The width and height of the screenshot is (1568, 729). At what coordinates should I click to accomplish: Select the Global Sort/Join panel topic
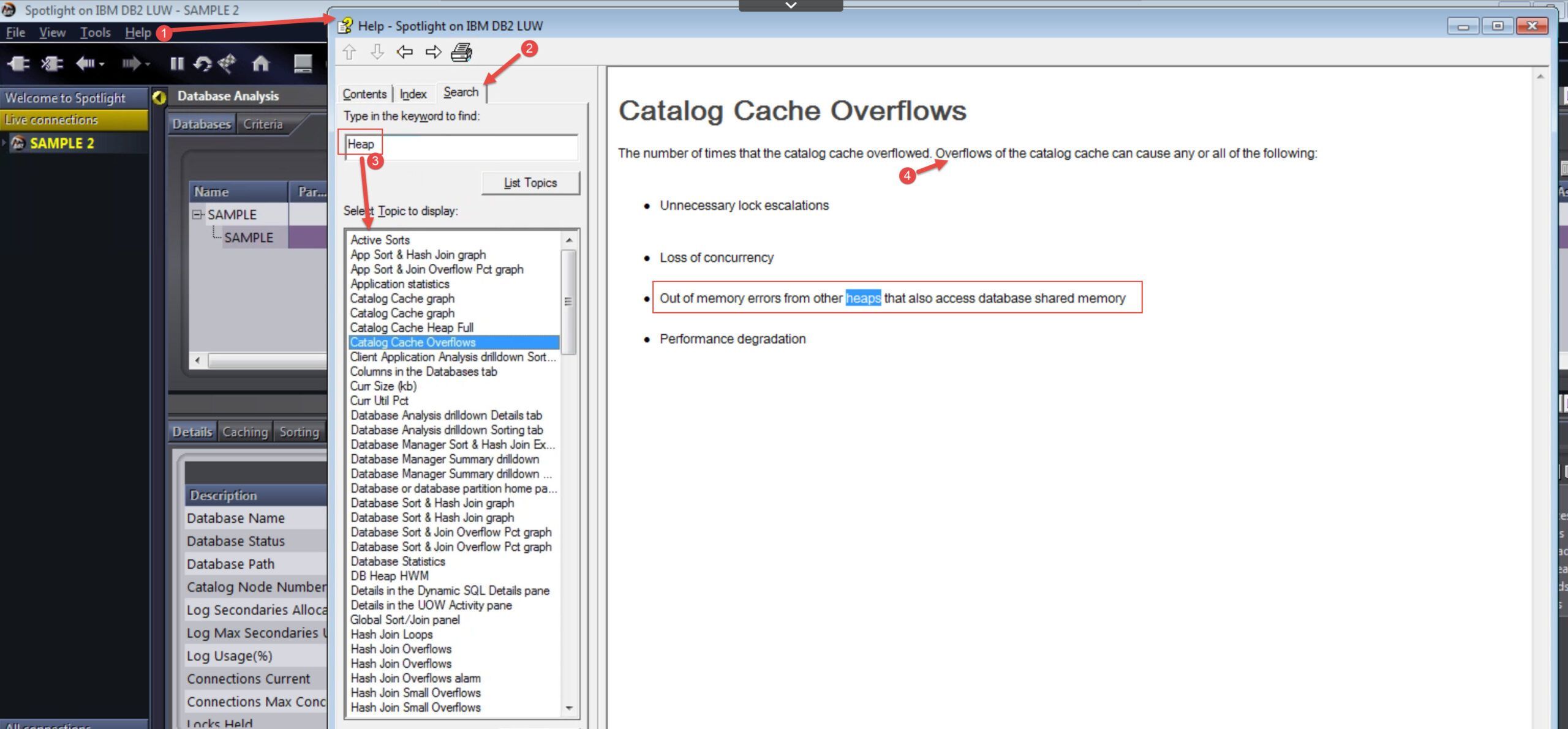click(x=405, y=620)
